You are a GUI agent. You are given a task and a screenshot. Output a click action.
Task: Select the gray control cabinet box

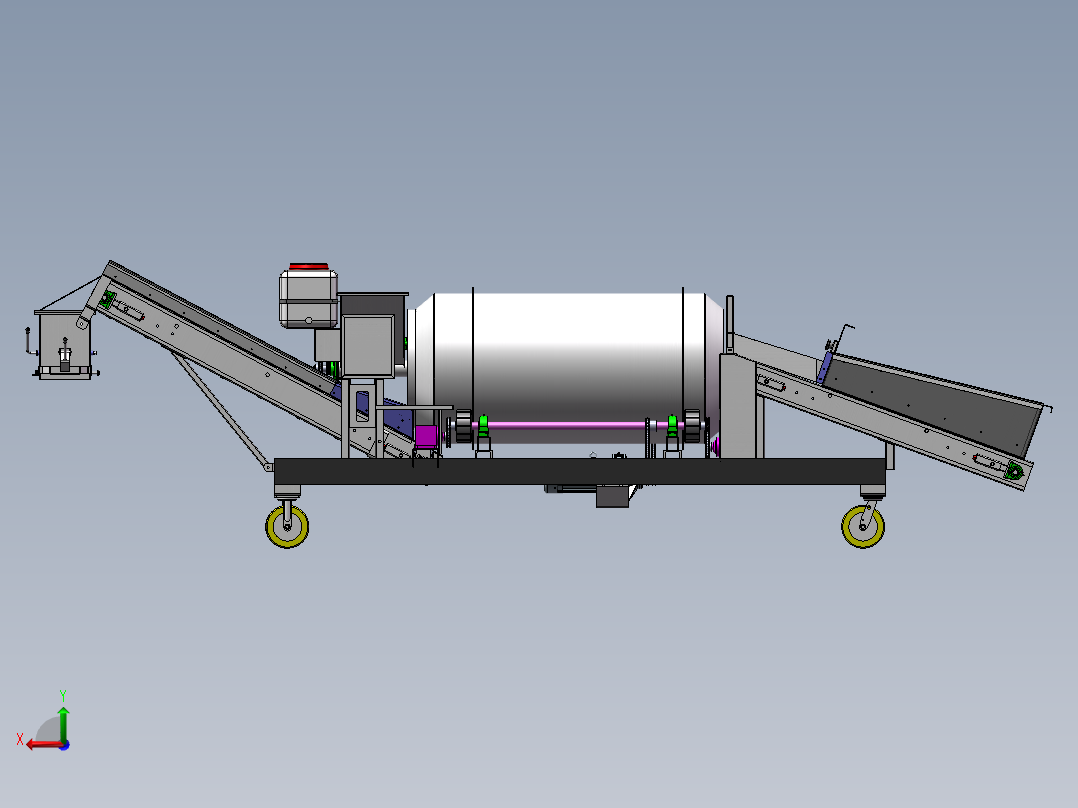367,345
